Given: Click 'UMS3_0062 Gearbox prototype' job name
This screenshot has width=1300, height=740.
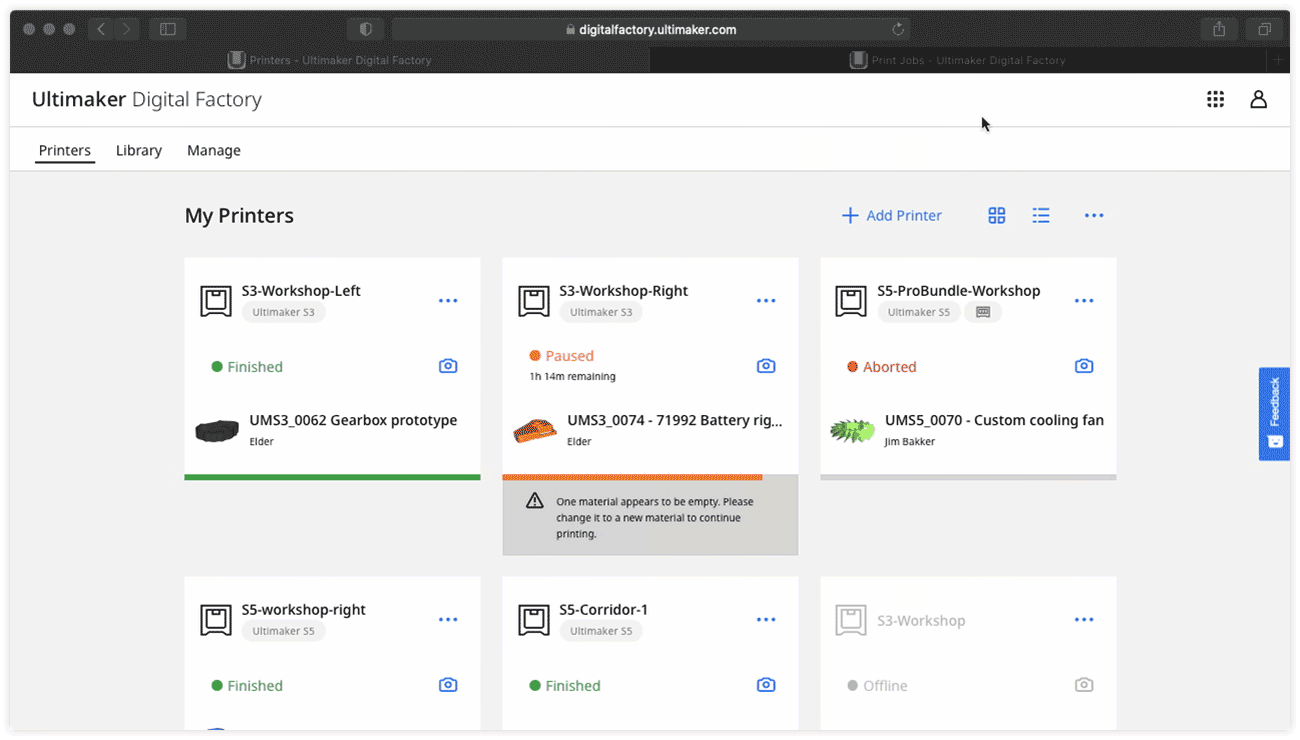Looking at the screenshot, I should (x=353, y=420).
